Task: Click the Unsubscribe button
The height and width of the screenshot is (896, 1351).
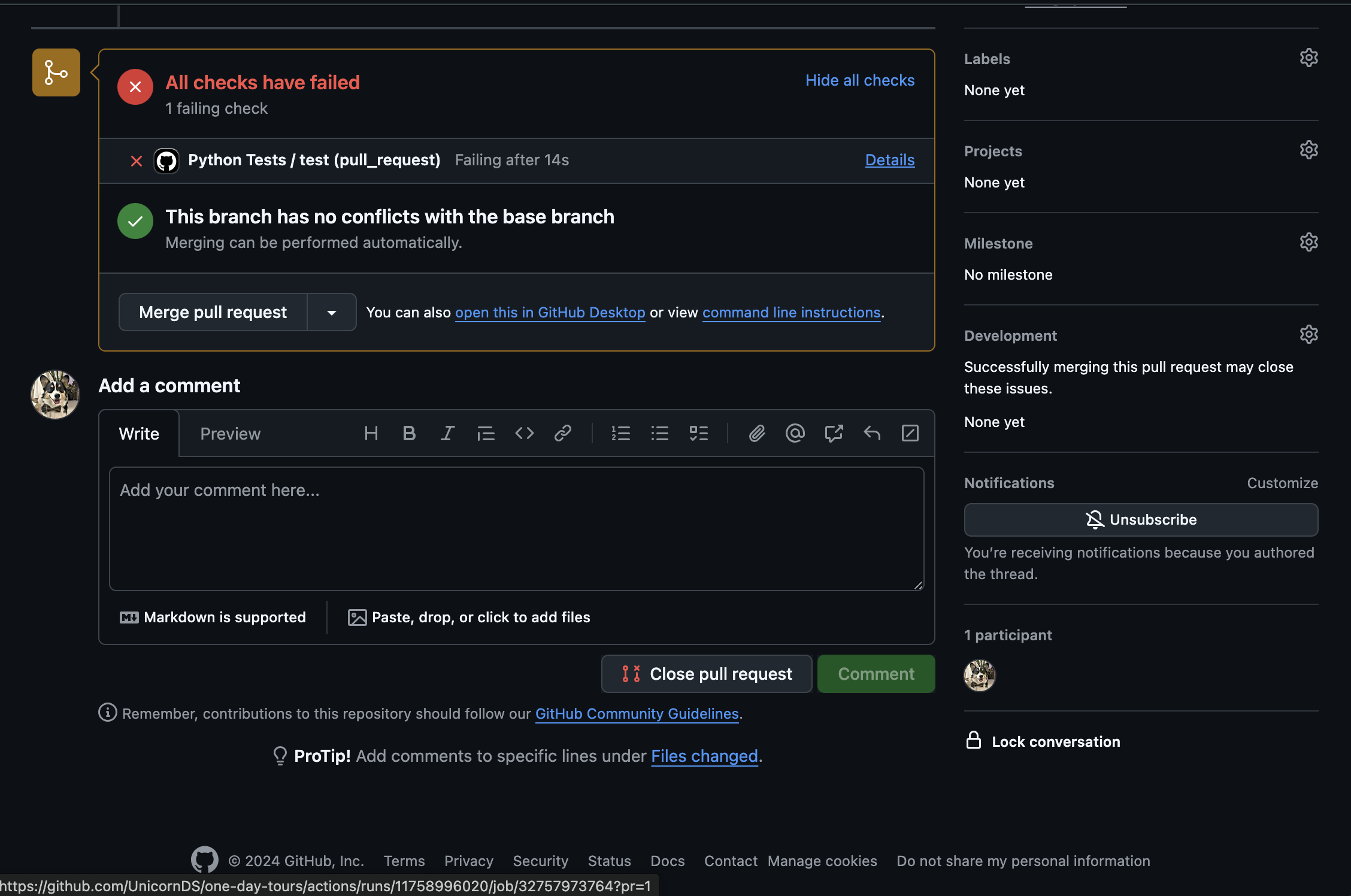Action: [1141, 519]
